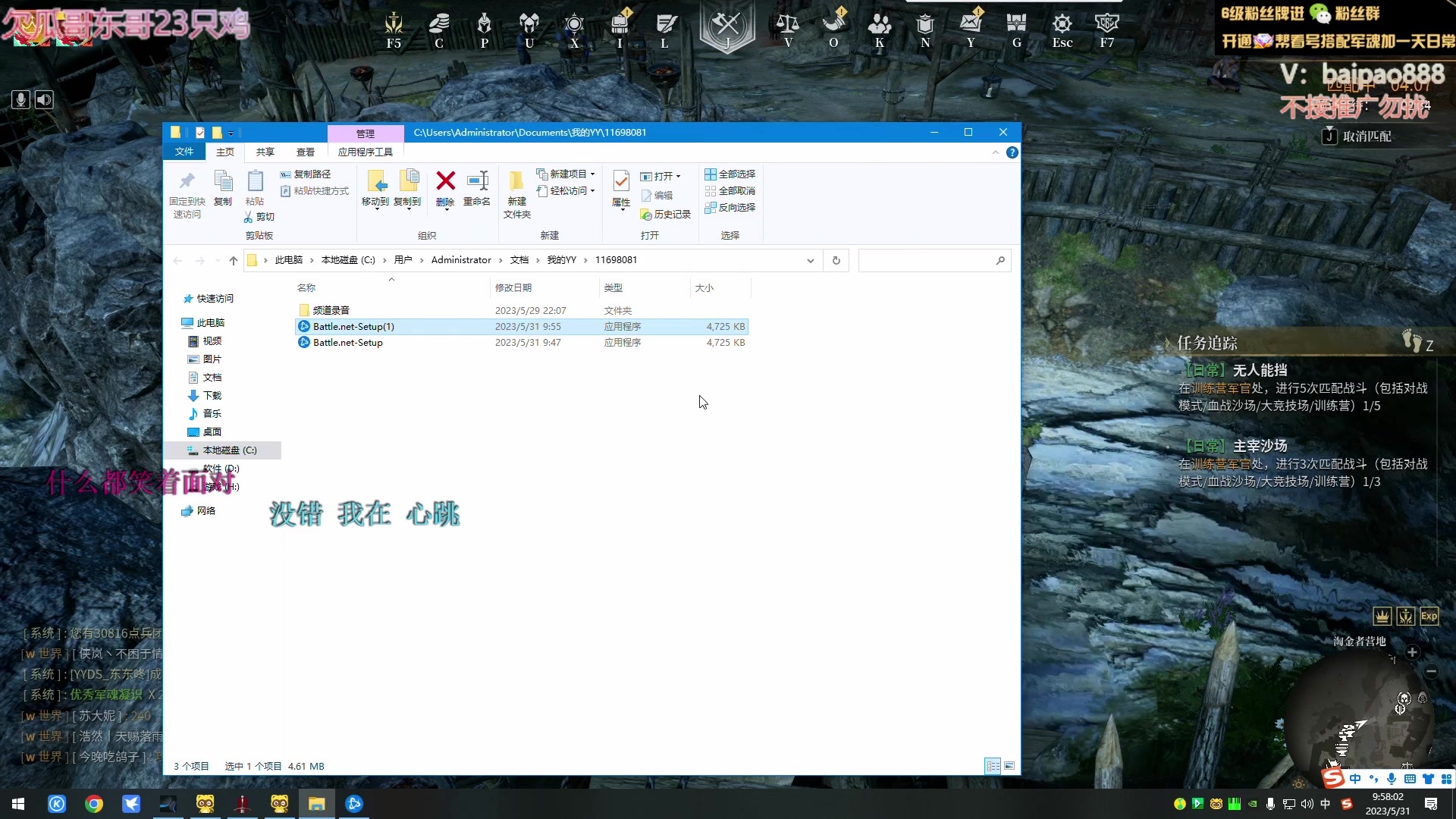Click Select all in ribbon
The height and width of the screenshot is (819, 1456).
point(730,174)
